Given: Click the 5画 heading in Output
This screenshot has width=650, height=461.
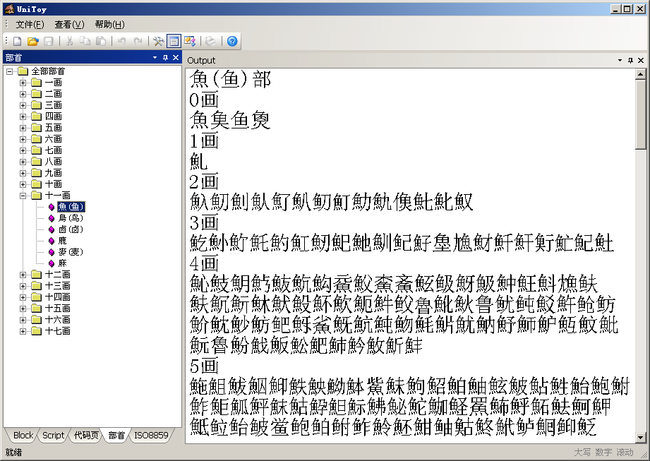Looking at the screenshot, I should (x=204, y=366).
